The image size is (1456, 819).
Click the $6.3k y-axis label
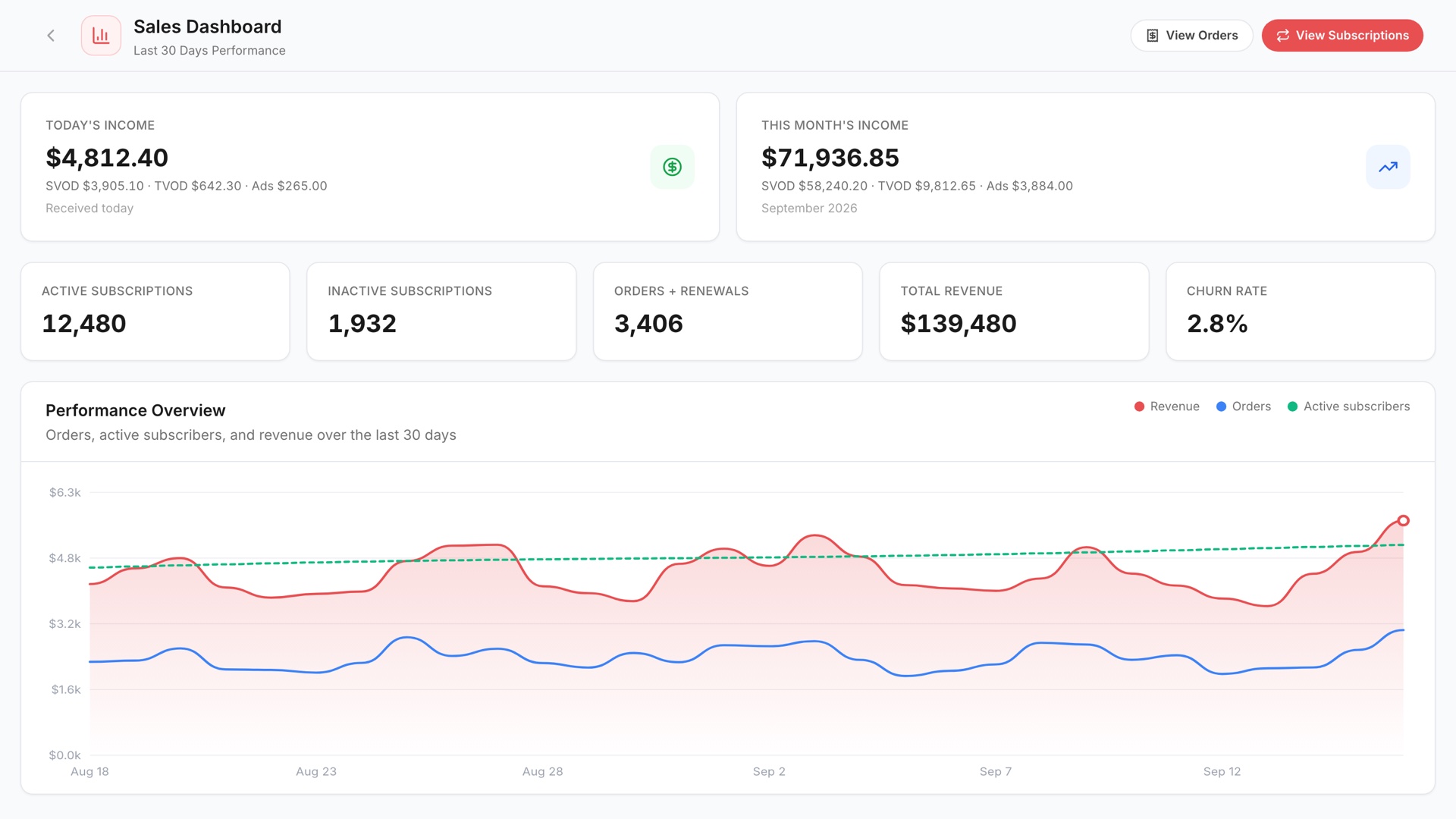tap(65, 493)
